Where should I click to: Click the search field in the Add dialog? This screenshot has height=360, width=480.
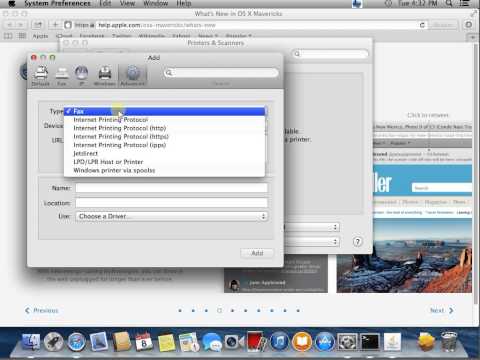221,73
